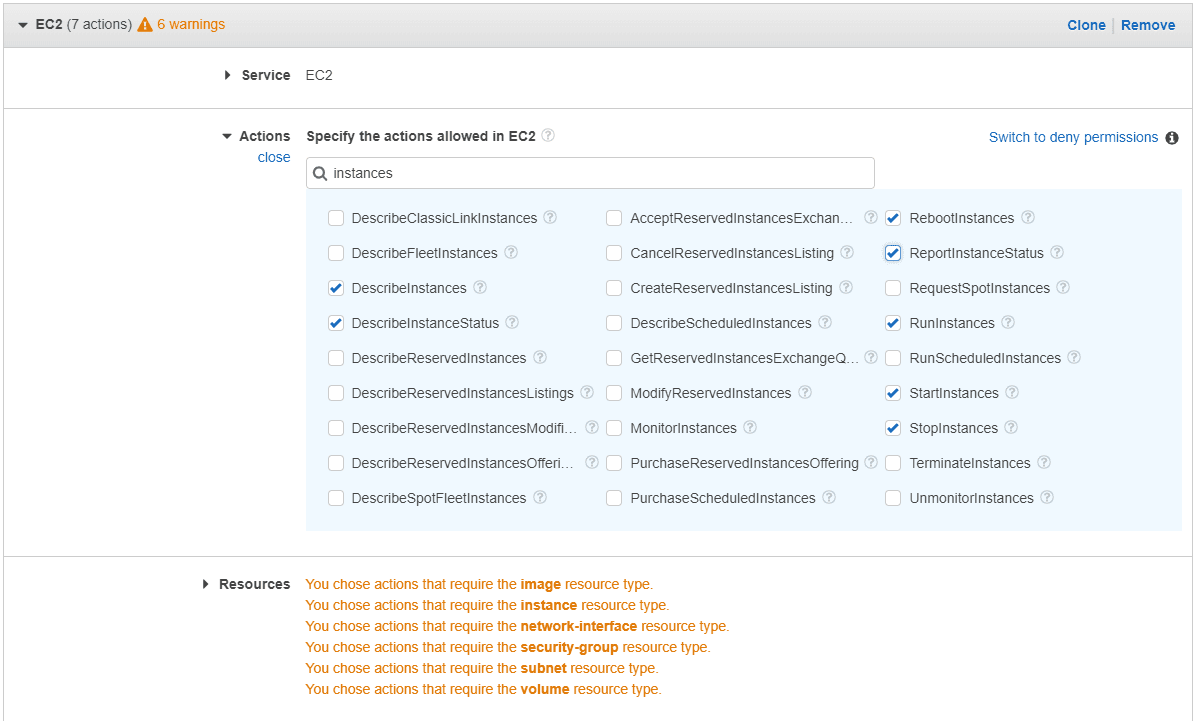
Task: Open help for StartInstances
Action: click(1010, 392)
